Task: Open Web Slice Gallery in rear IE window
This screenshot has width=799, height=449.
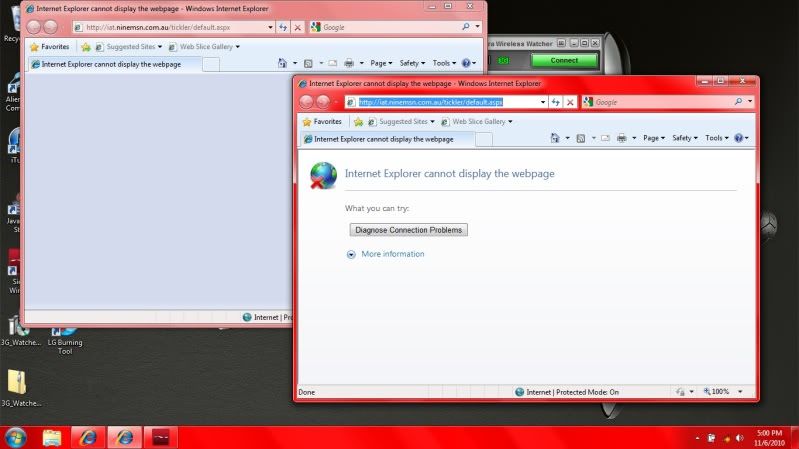Action: pyautogui.click(x=204, y=46)
